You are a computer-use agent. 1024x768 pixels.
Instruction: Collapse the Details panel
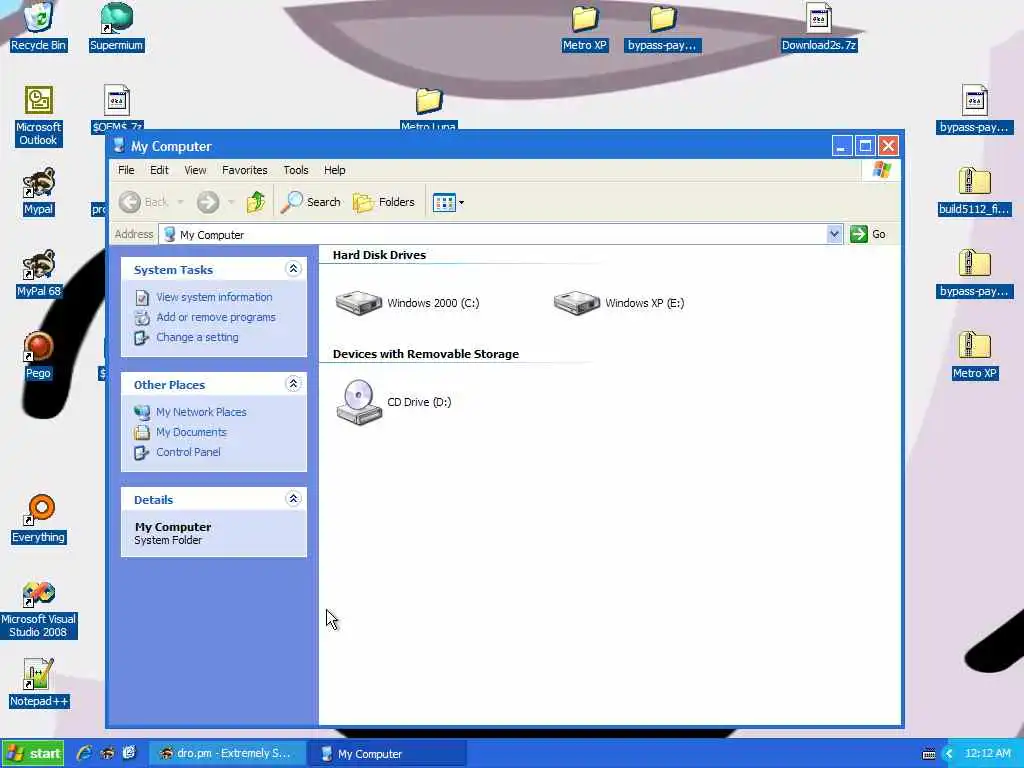tap(293, 499)
